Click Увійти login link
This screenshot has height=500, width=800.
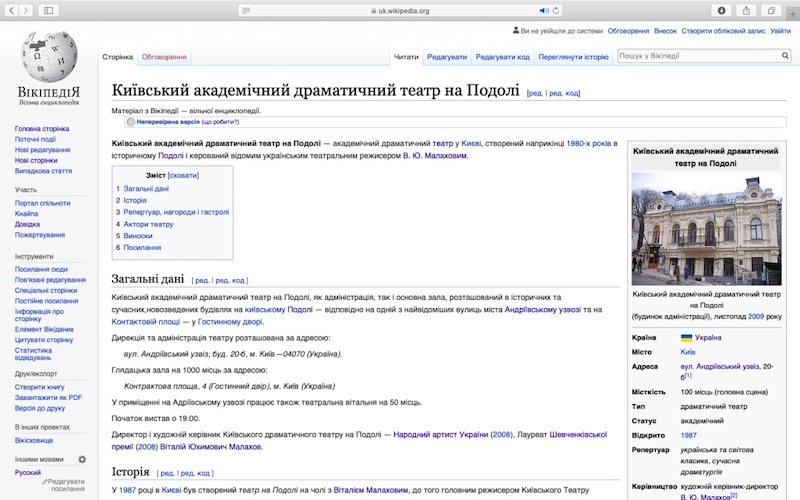(x=780, y=31)
